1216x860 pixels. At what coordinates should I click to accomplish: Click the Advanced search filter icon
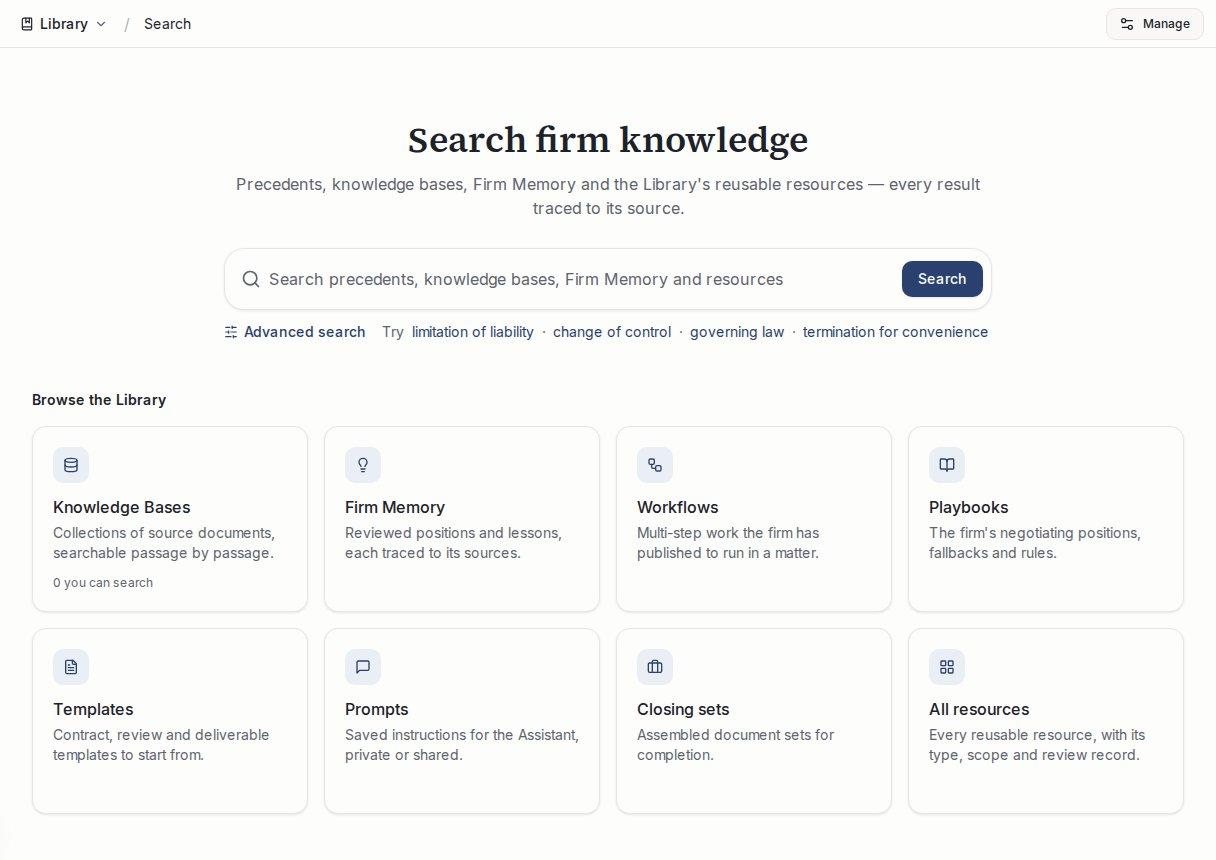coord(231,332)
